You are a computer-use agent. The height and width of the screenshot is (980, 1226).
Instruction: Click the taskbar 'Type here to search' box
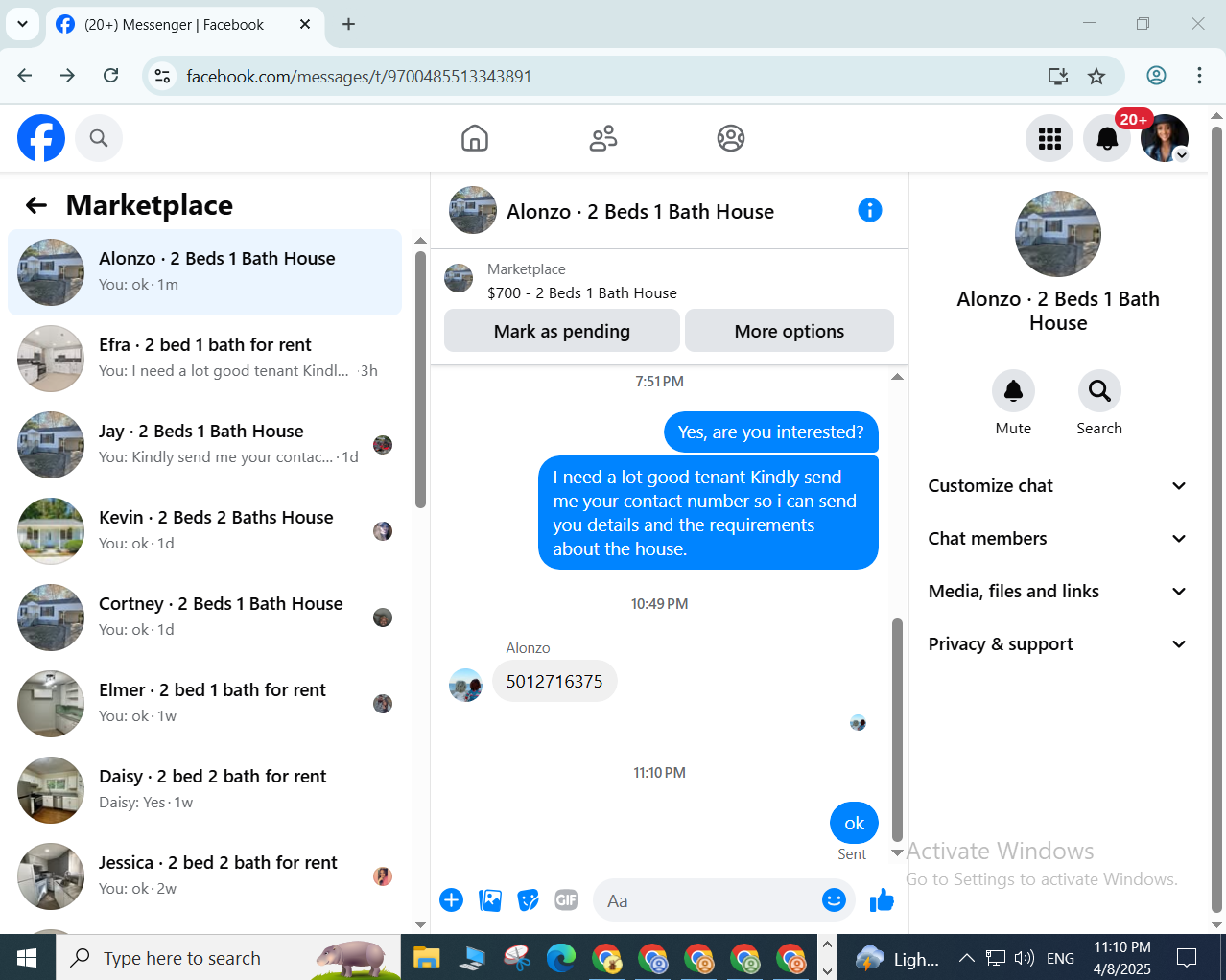pyautogui.click(x=228, y=958)
